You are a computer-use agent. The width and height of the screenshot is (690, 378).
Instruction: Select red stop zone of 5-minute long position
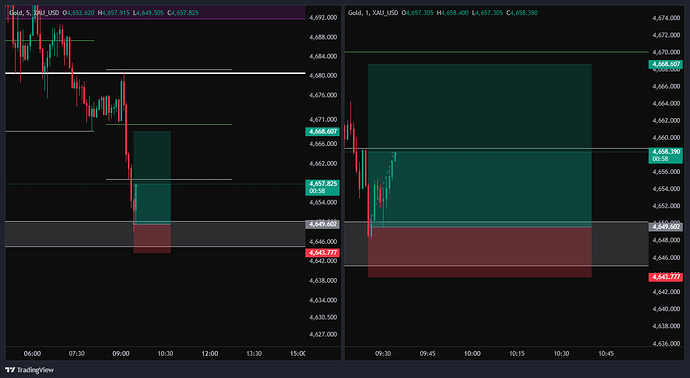[x=152, y=239]
